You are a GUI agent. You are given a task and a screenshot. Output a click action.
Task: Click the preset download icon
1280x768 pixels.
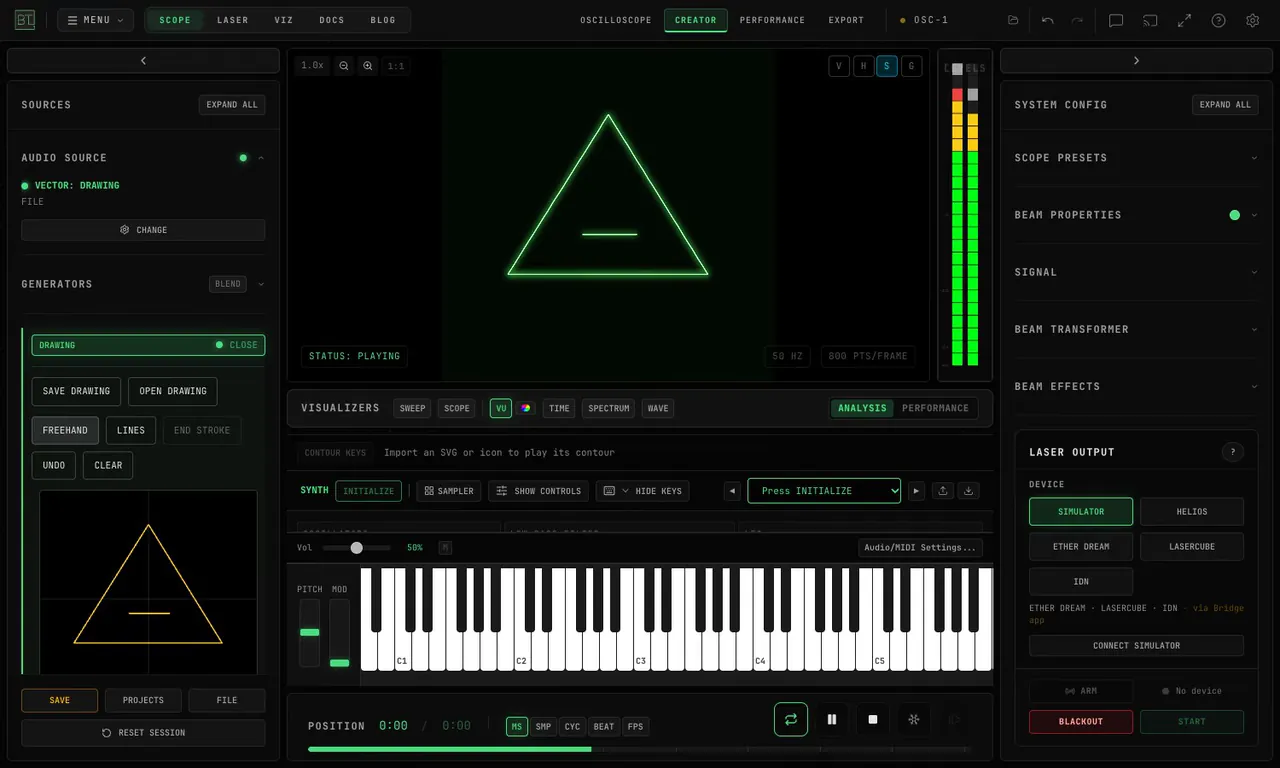click(968, 491)
